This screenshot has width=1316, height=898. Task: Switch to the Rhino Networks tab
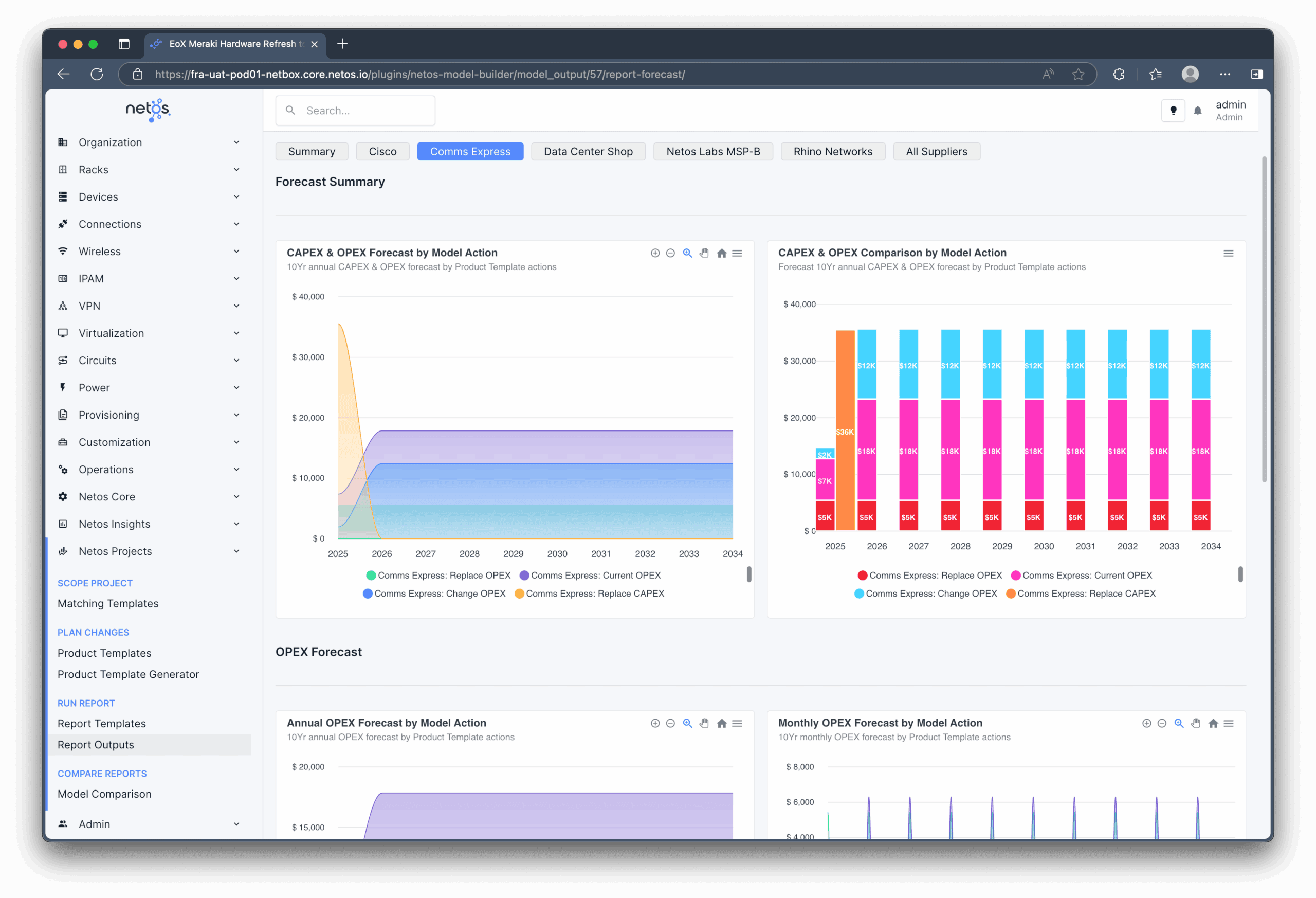point(833,151)
